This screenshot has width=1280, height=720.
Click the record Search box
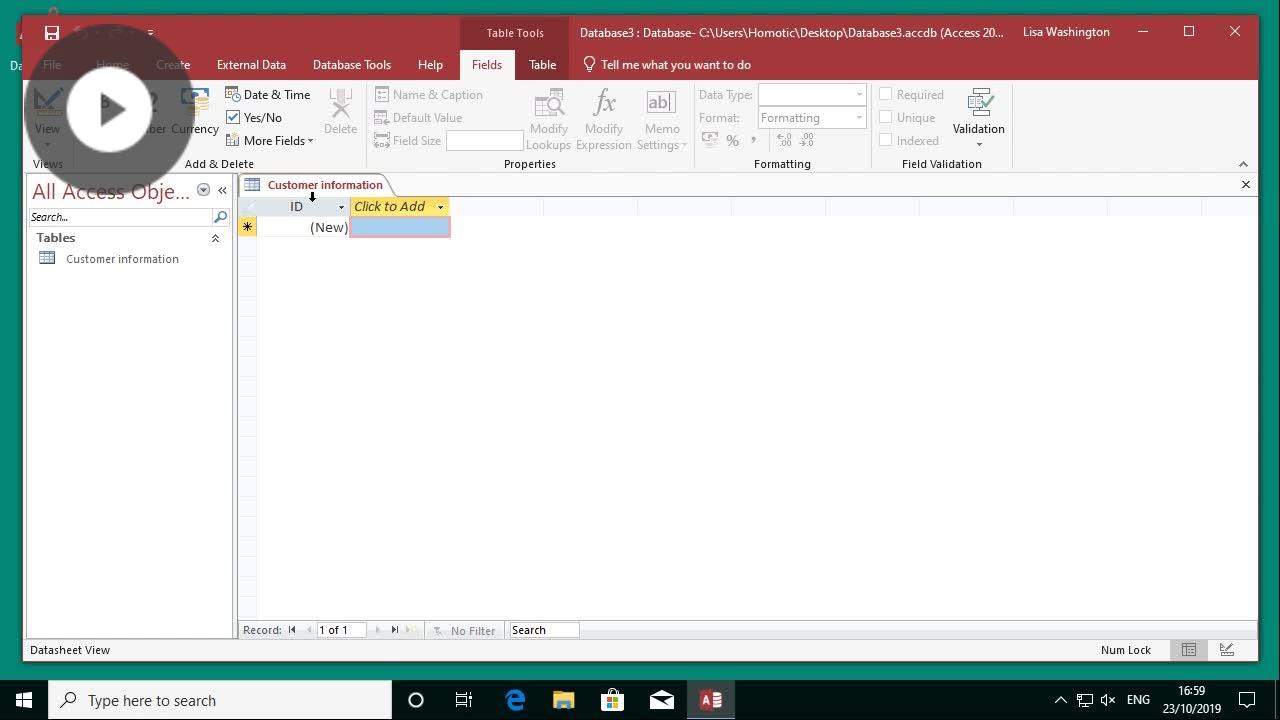pyautogui.click(x=543, y=630)
